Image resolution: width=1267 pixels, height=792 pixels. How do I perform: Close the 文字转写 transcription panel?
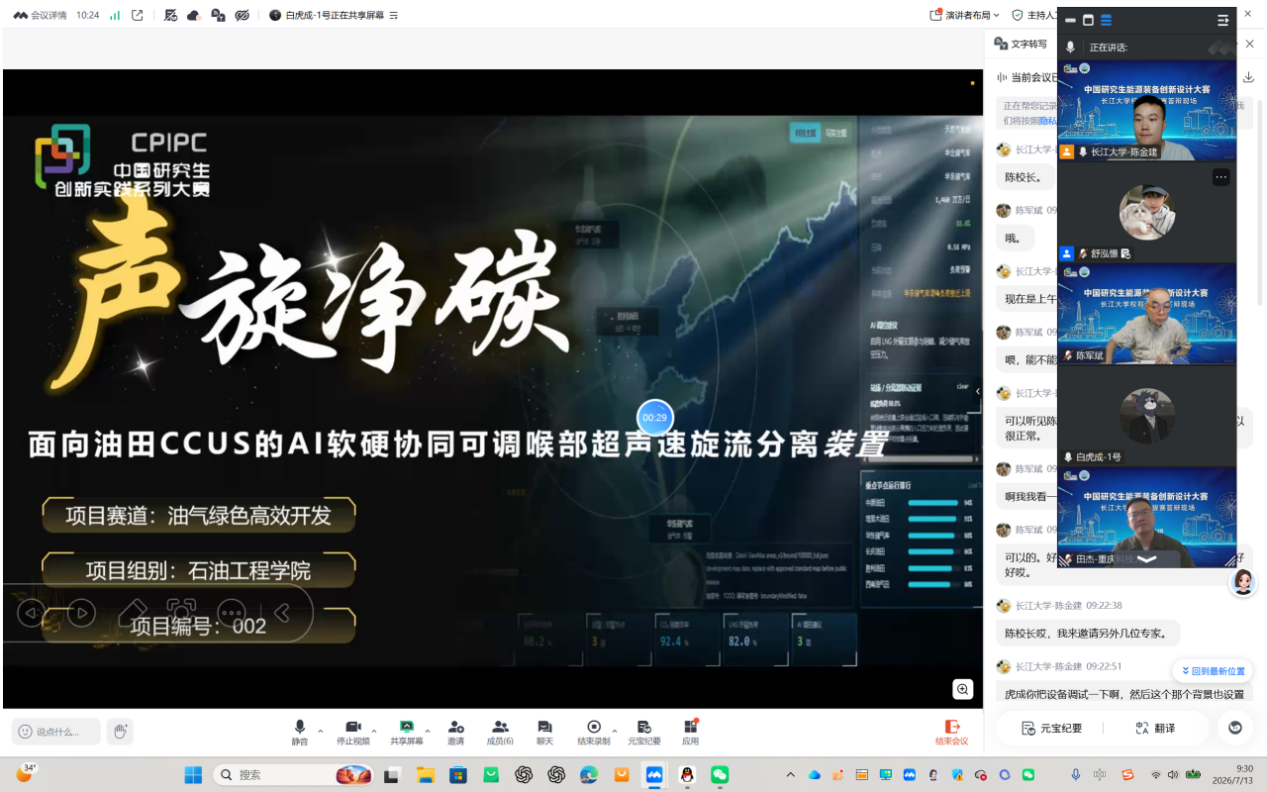[x=1249, y=44]
